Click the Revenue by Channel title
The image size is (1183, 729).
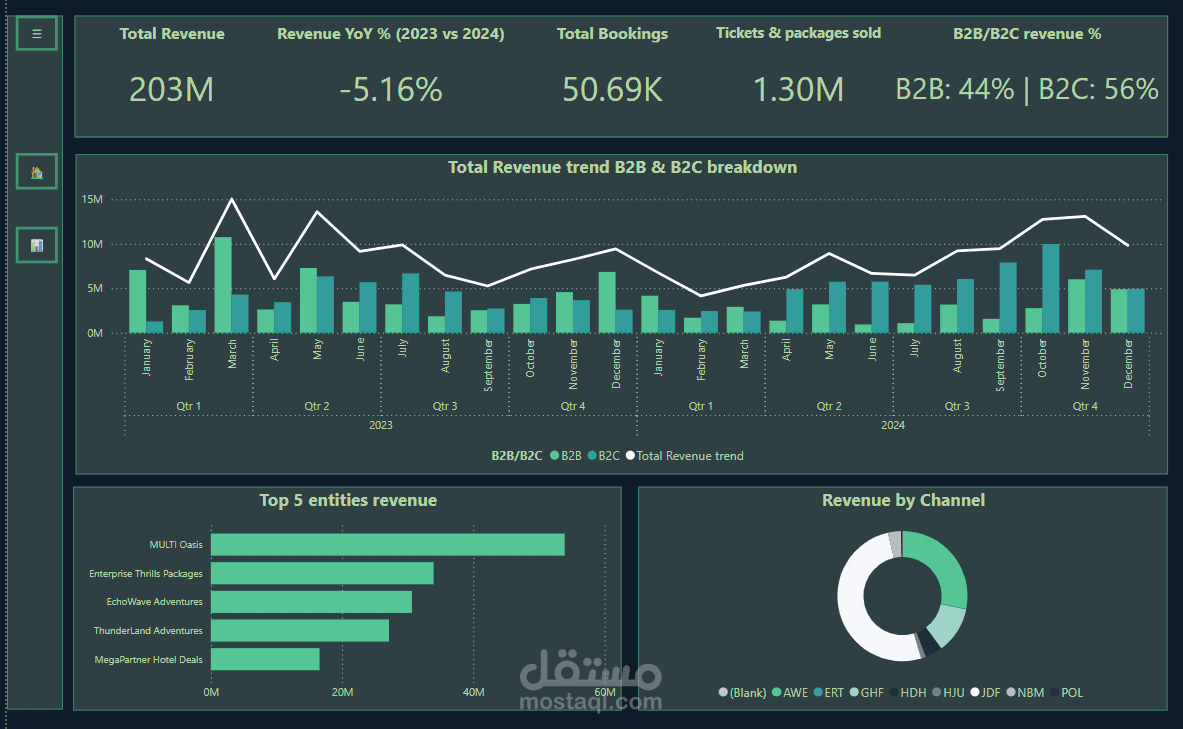click(903, 500)
